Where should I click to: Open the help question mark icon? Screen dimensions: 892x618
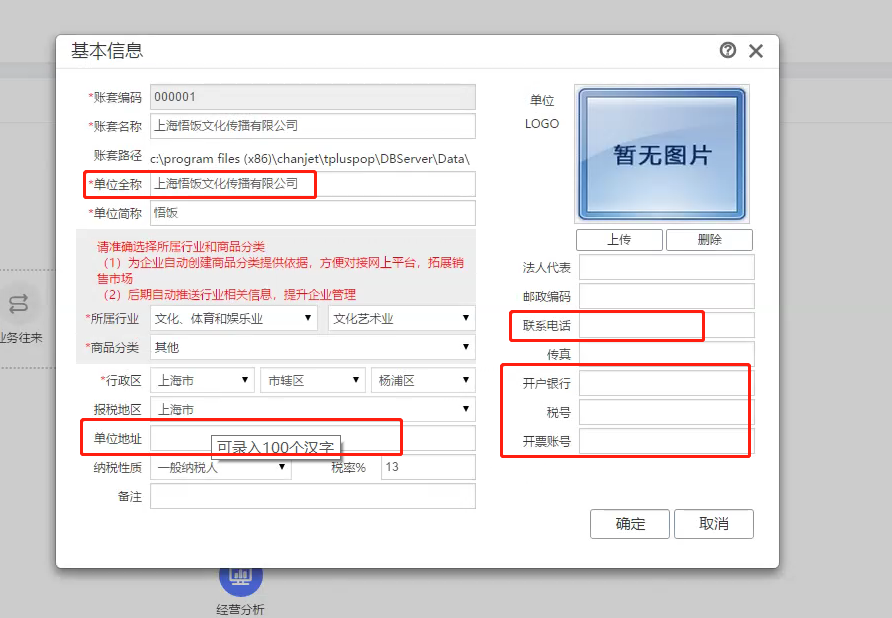(x=728, y=51)
